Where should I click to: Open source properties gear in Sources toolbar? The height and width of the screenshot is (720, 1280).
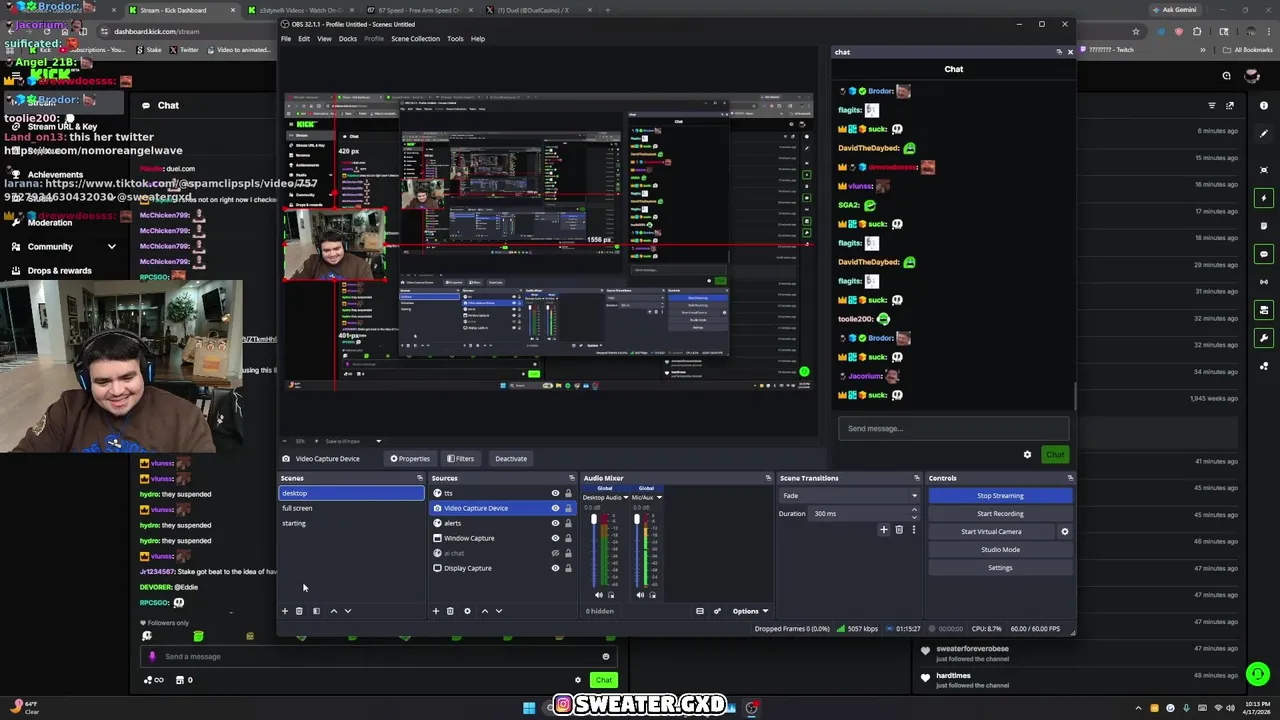pyautogui.click(x=467, y=611)
